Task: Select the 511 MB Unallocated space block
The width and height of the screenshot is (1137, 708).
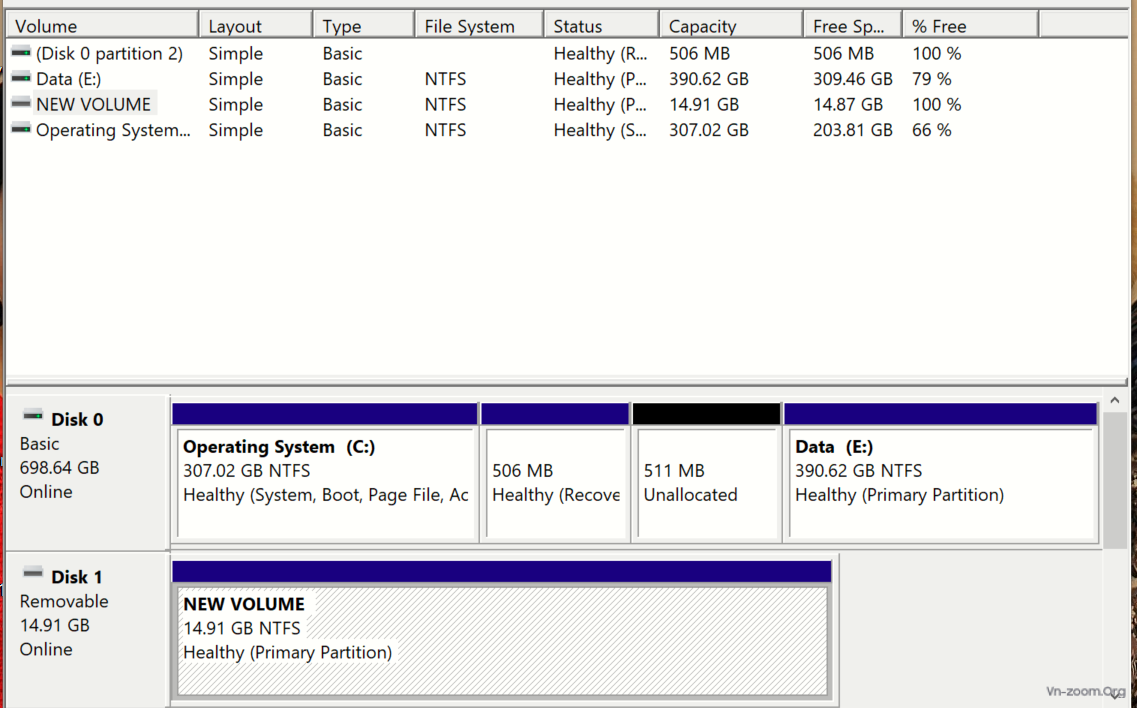Action: pos(706,483)
